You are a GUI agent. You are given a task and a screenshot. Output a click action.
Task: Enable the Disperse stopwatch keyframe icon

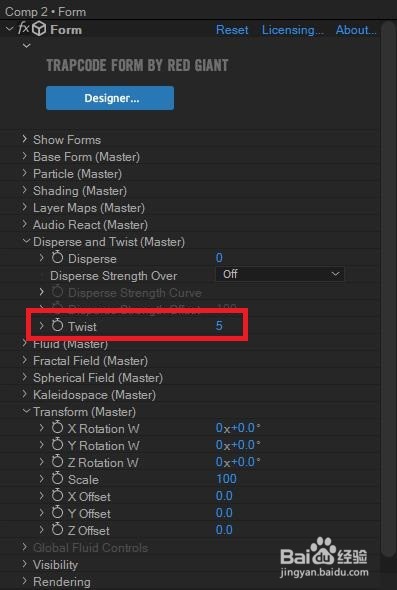tap(57, 258)
